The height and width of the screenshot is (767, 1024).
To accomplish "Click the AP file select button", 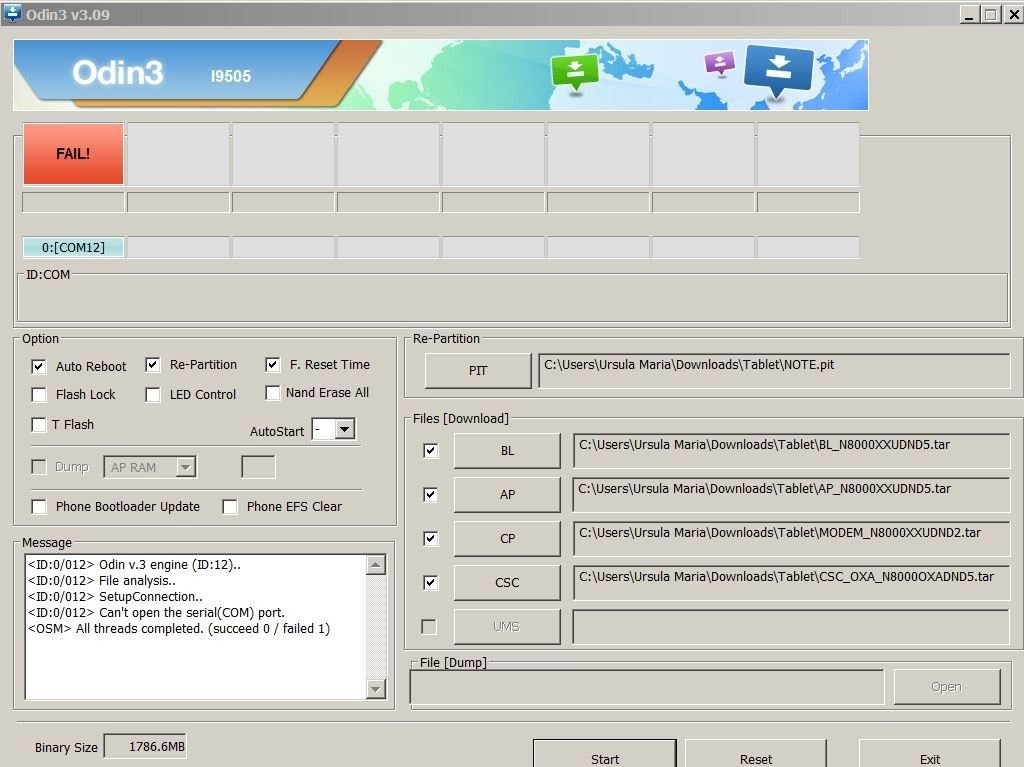I will [x=507, y=495].
